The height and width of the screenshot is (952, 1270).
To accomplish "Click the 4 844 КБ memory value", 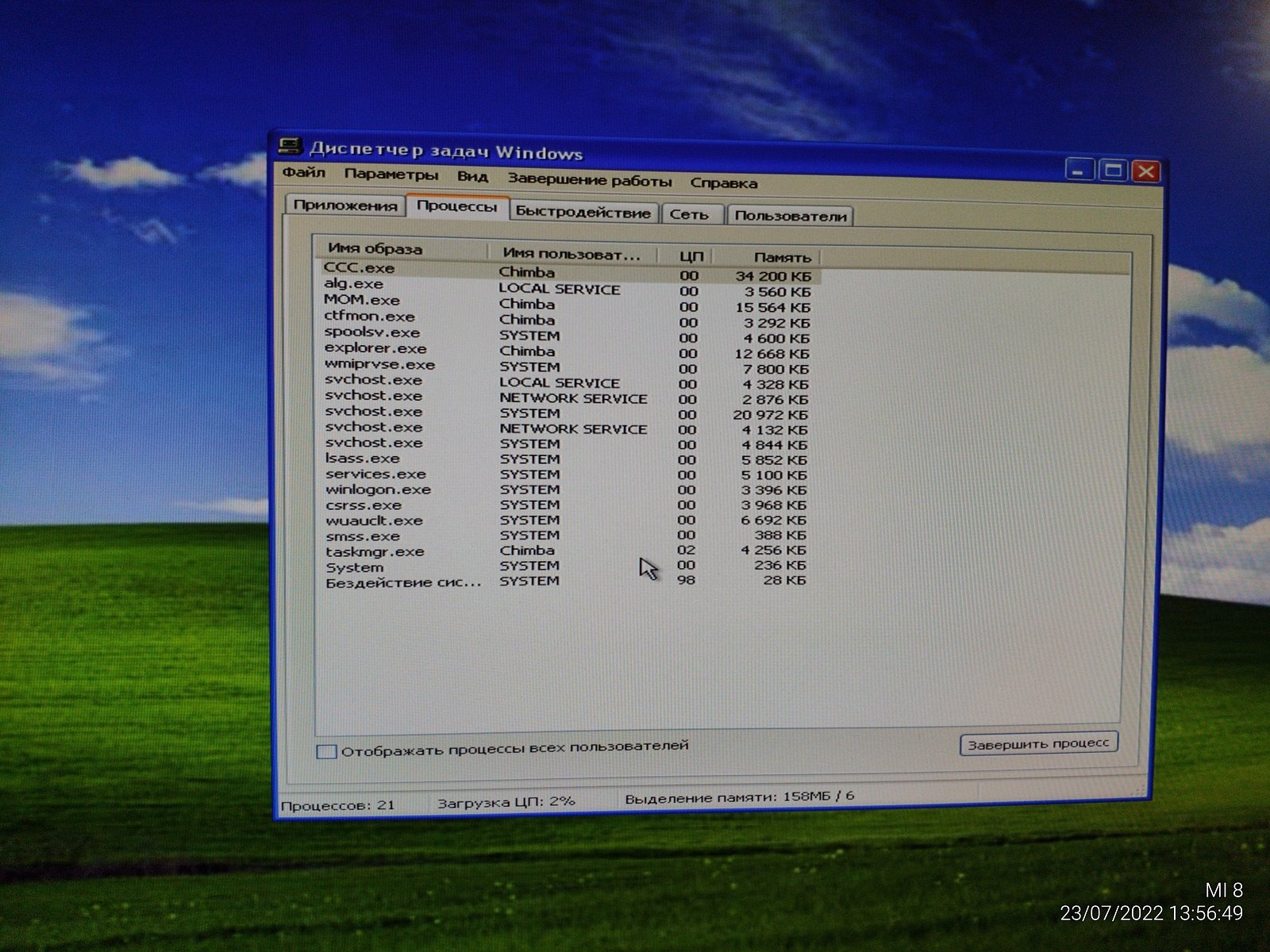I will pos(774,444).
